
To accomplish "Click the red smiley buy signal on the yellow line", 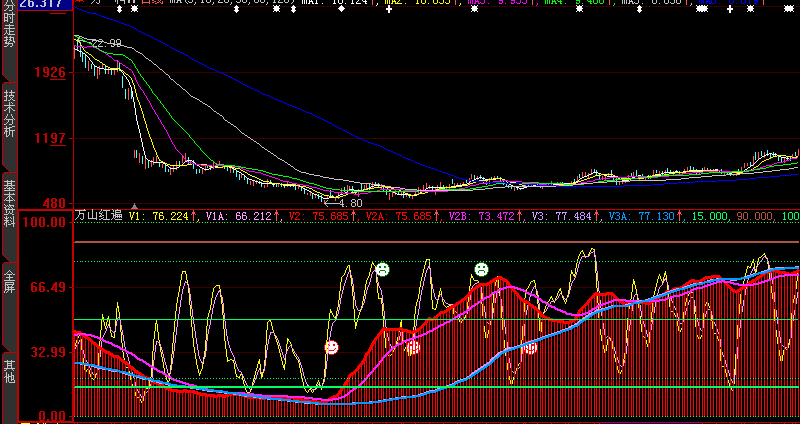I will [332, 347].
